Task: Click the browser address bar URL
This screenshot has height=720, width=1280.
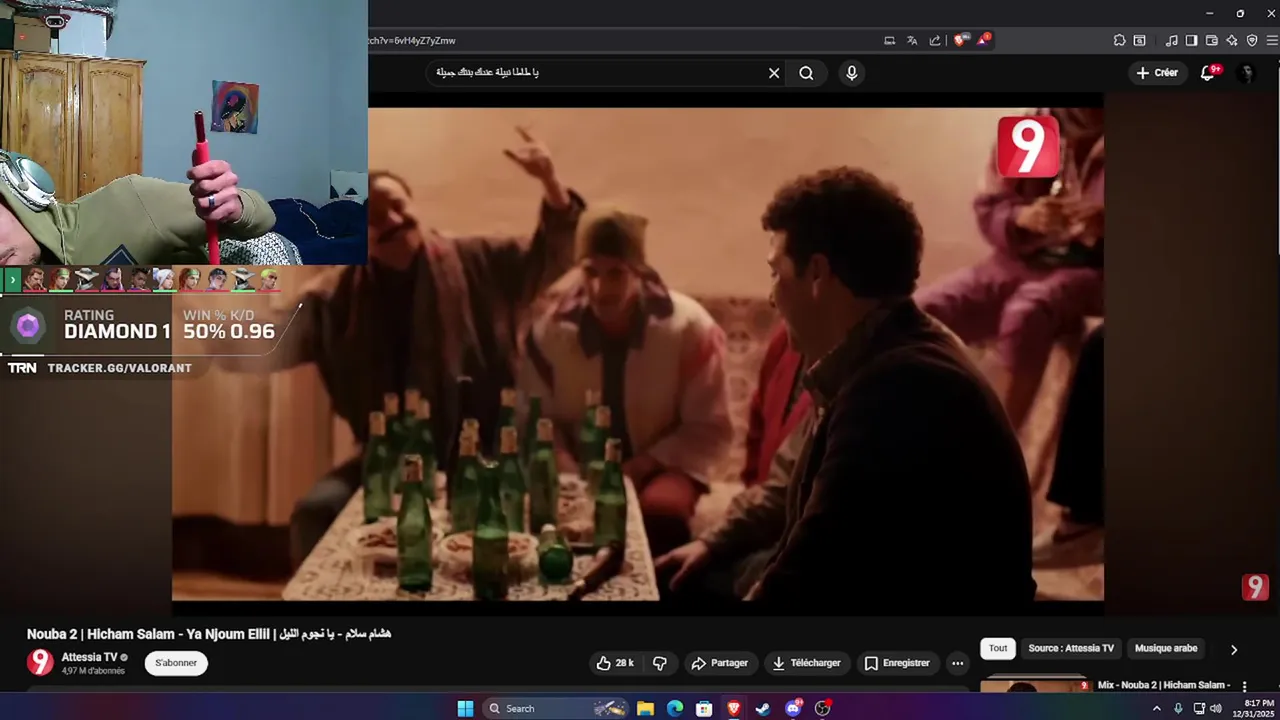Action: point(412,41)
